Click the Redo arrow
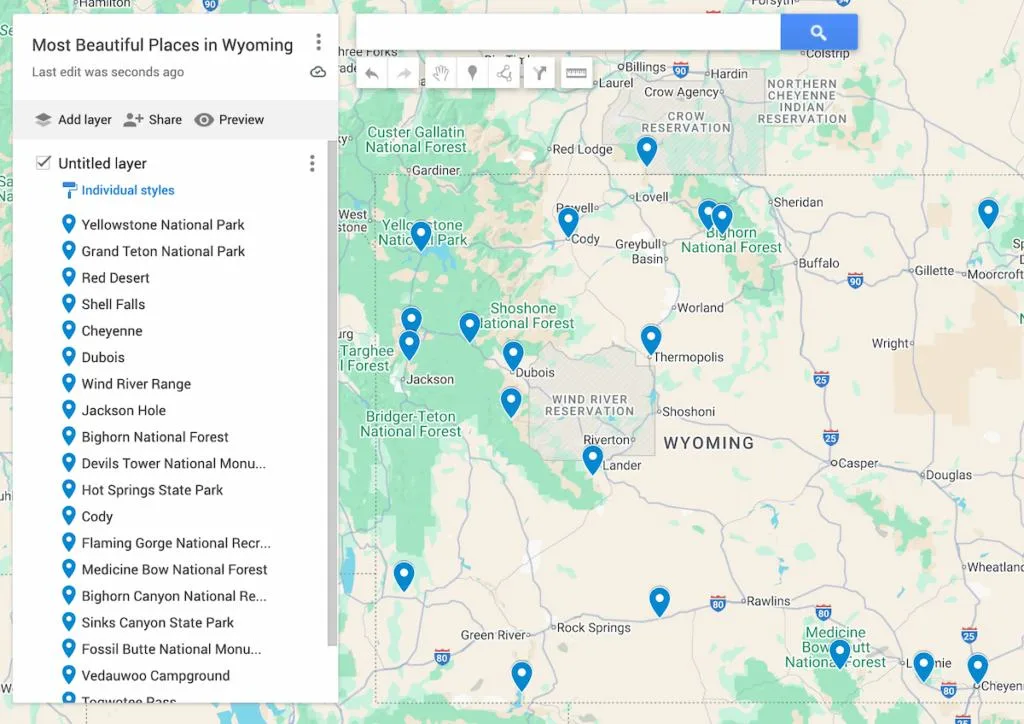 point(404,73)
